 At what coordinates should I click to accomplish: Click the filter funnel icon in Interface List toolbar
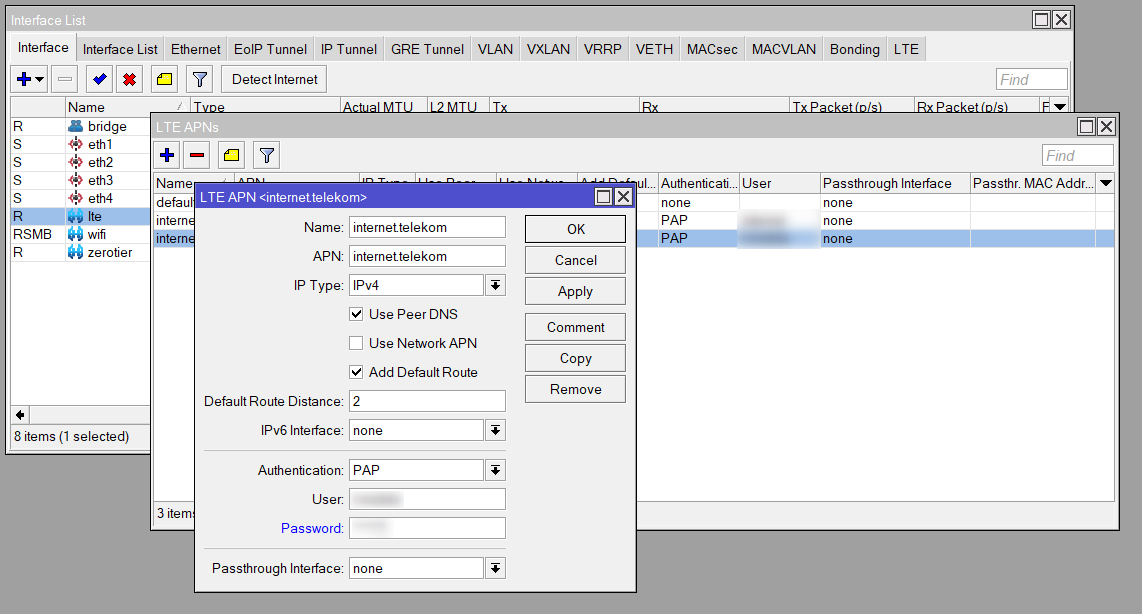pos(200,79)
